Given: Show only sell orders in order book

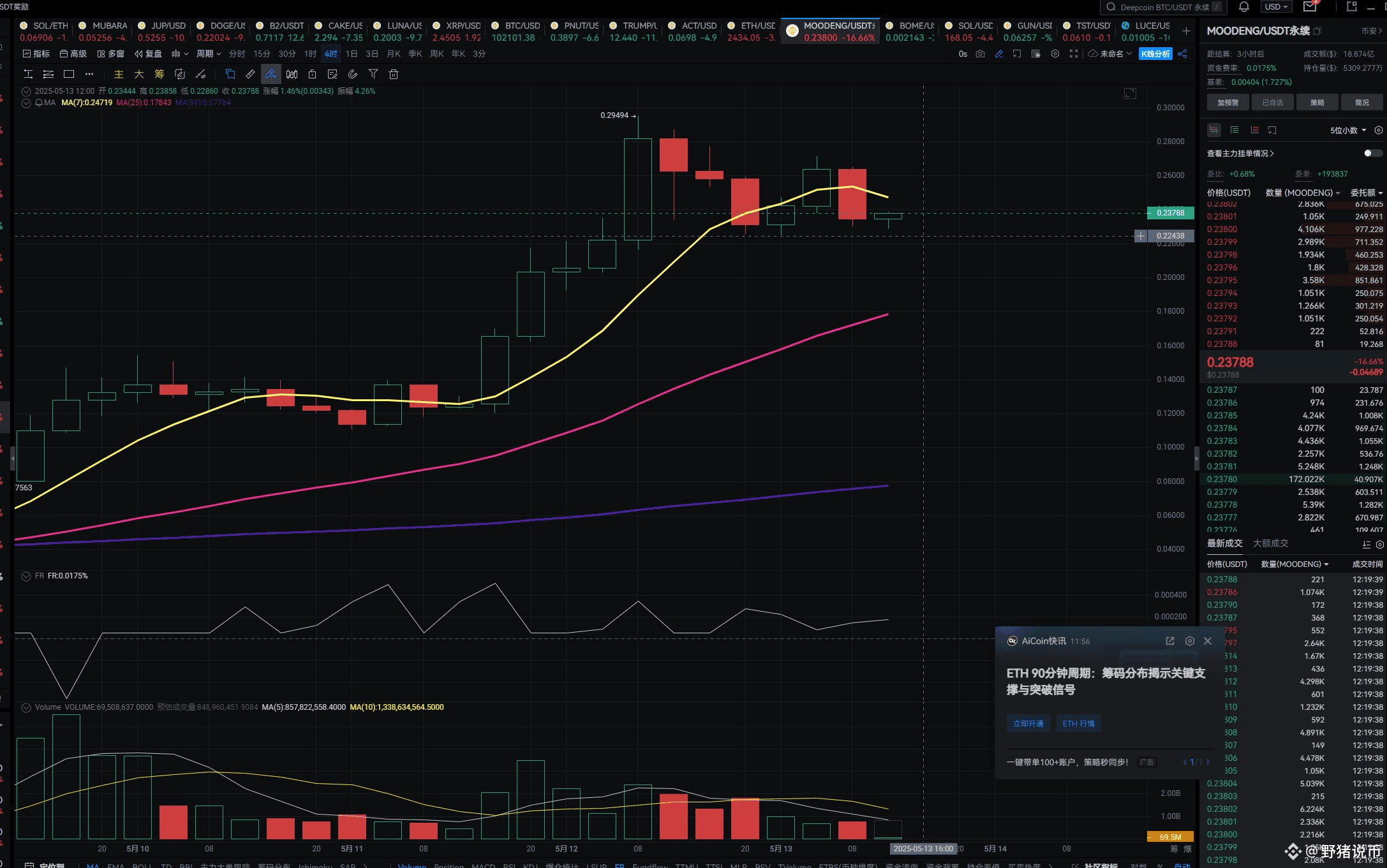Looking at the screenshot, I should pyautogui.click(x=1254, y=130).
